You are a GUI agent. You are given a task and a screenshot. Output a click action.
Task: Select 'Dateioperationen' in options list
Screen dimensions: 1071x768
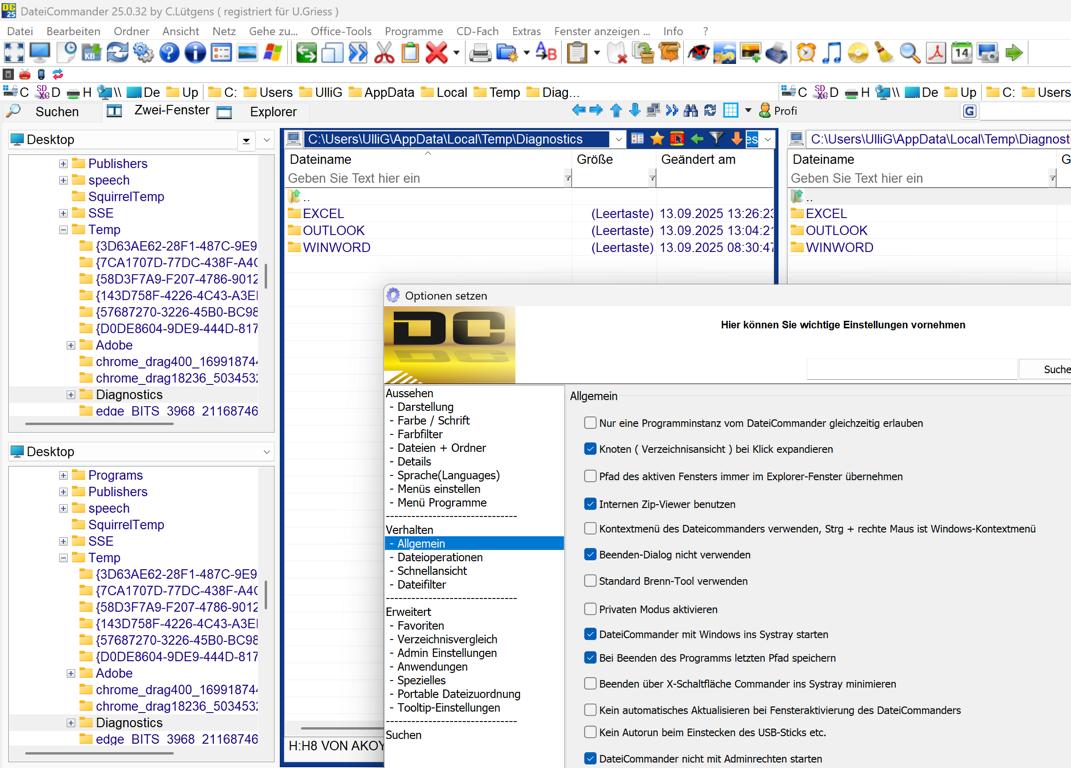(440, 557)
